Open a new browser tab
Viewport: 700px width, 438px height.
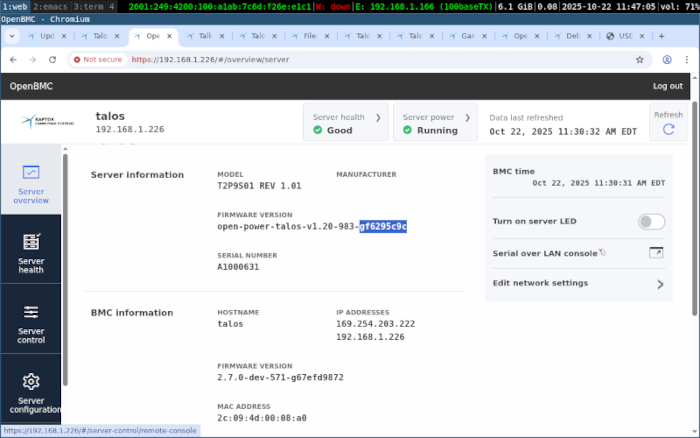tap(661, 36)
